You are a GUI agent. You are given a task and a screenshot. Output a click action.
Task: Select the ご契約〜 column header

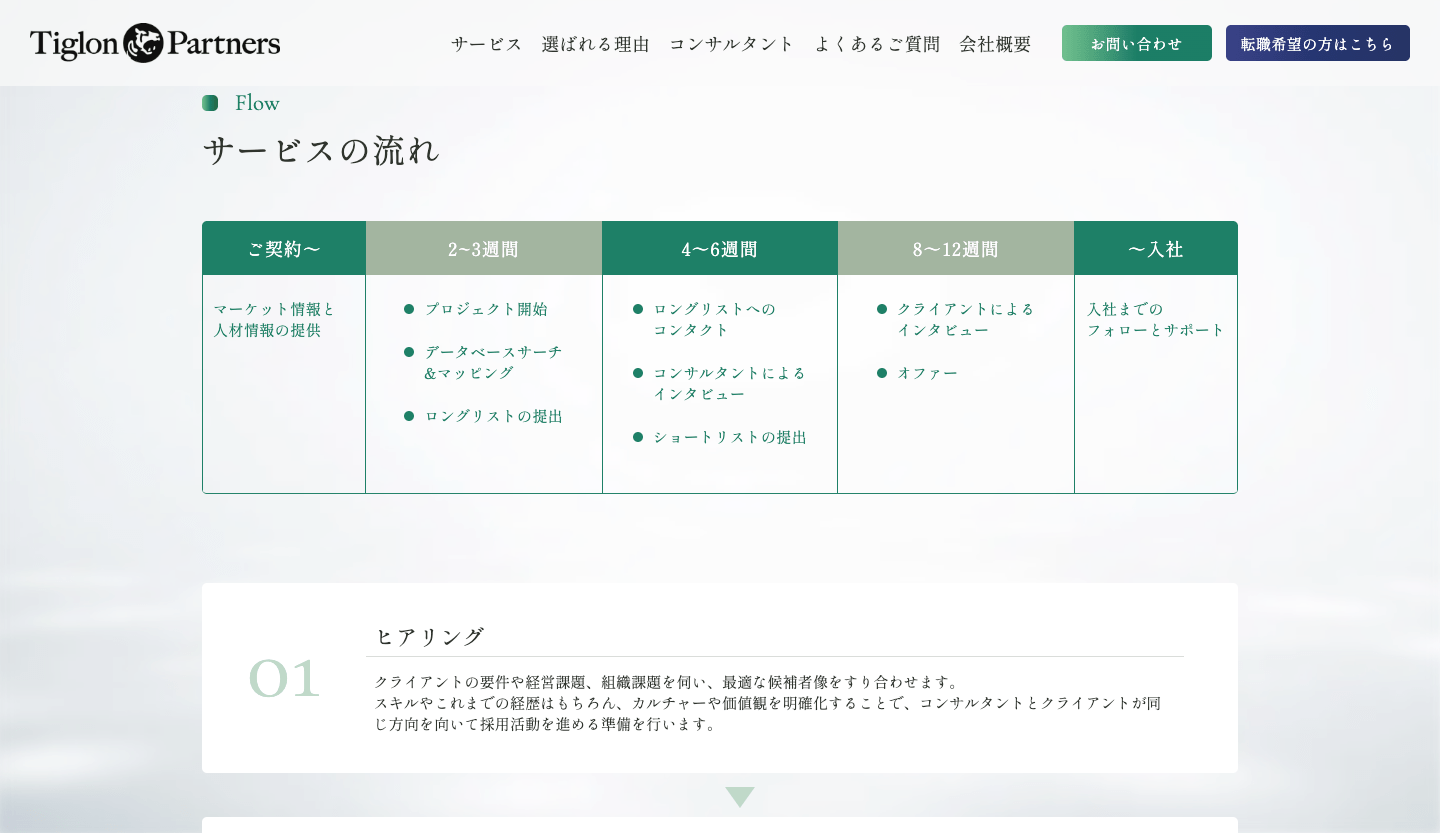click(x=284, y=249)
